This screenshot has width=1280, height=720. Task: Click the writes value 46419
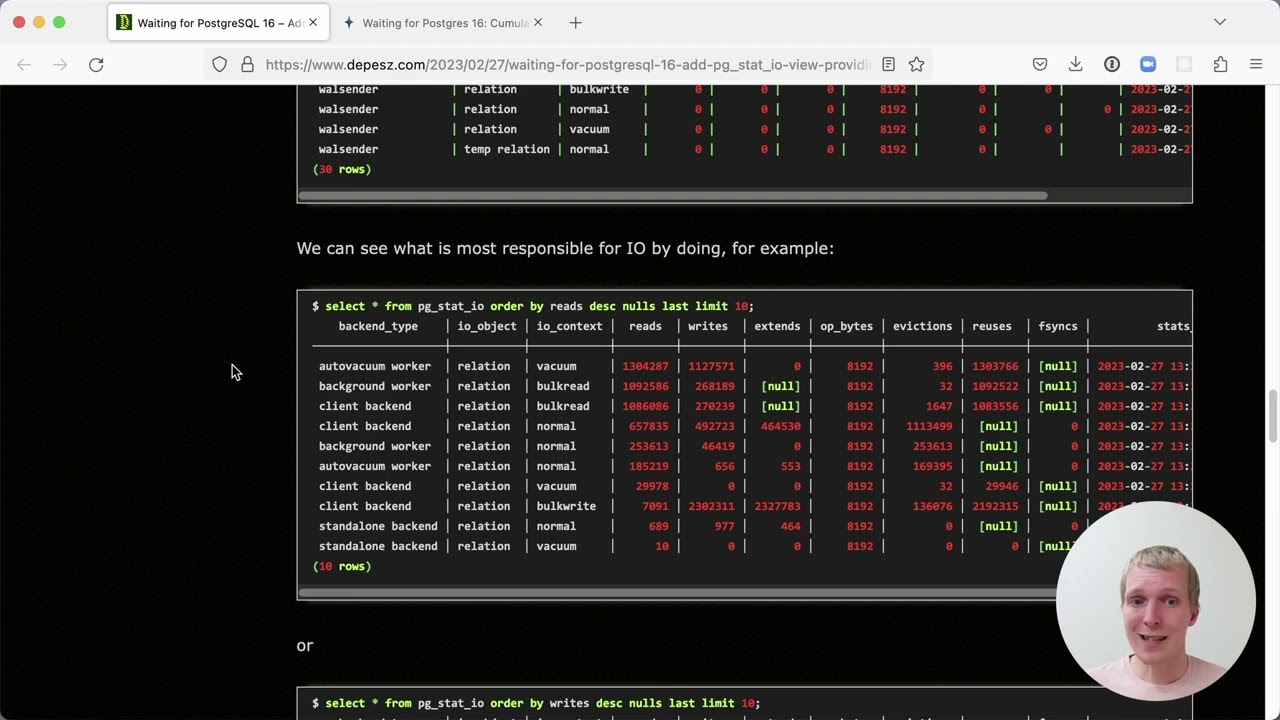coord(718,446)
